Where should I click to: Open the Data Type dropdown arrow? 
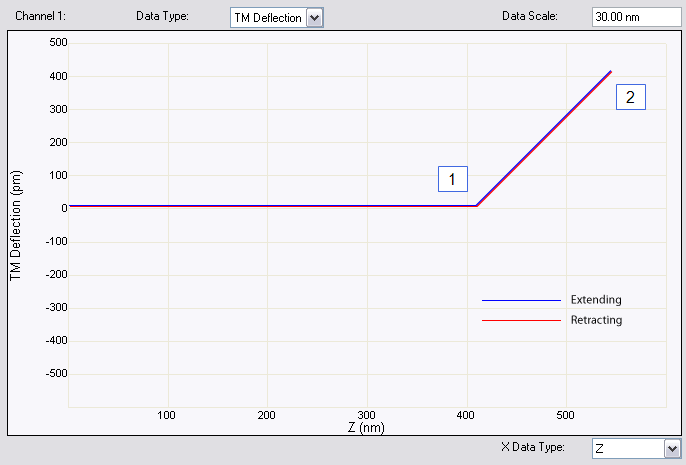click(x=315, y=17)
